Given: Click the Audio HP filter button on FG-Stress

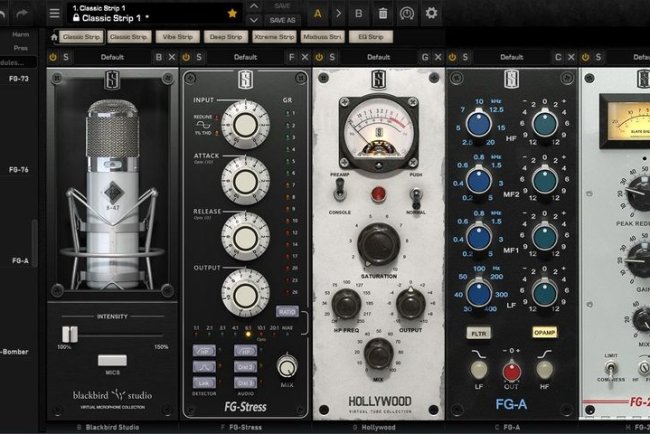Looking at the screenshot, I should point(245,351).
